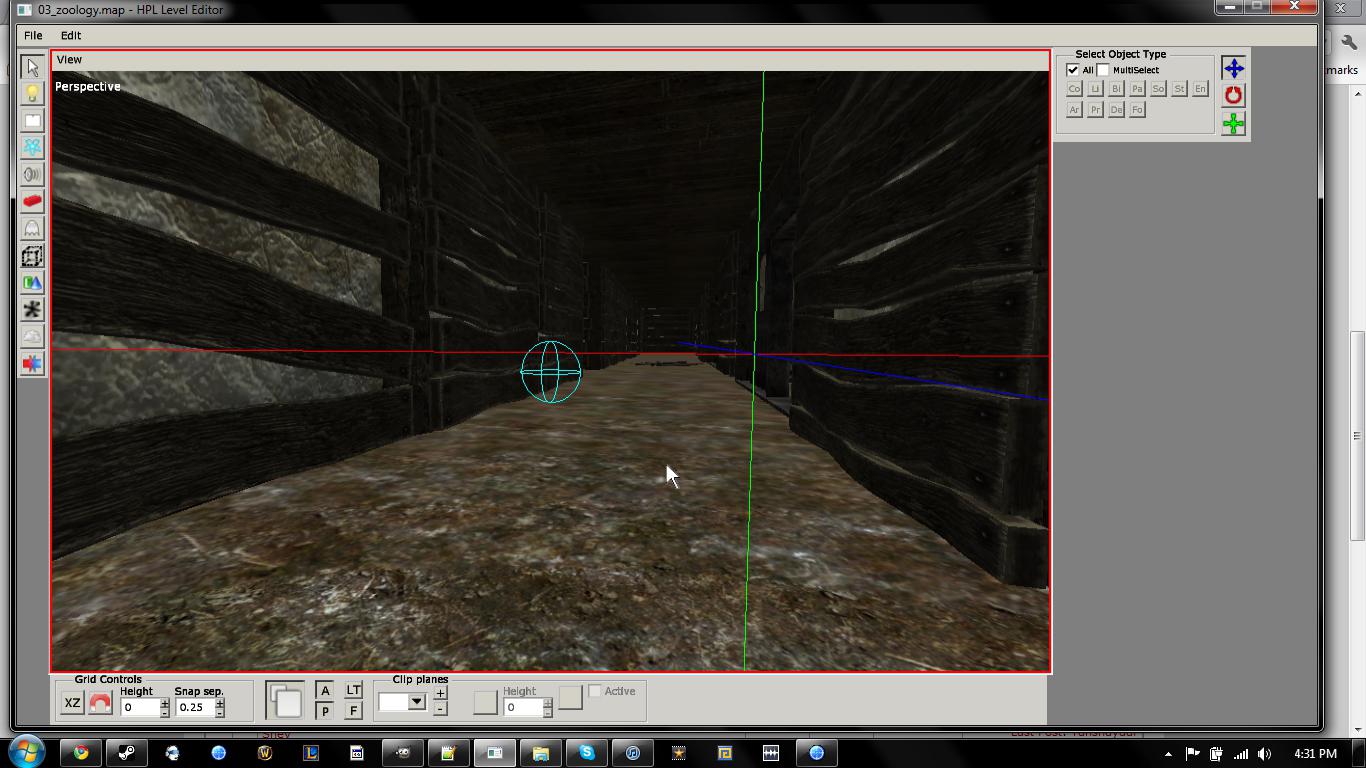This screenshot has height=768, width=1366.
Task: Enable the MultiSelect checkbox
Action: pos(1103,70)
